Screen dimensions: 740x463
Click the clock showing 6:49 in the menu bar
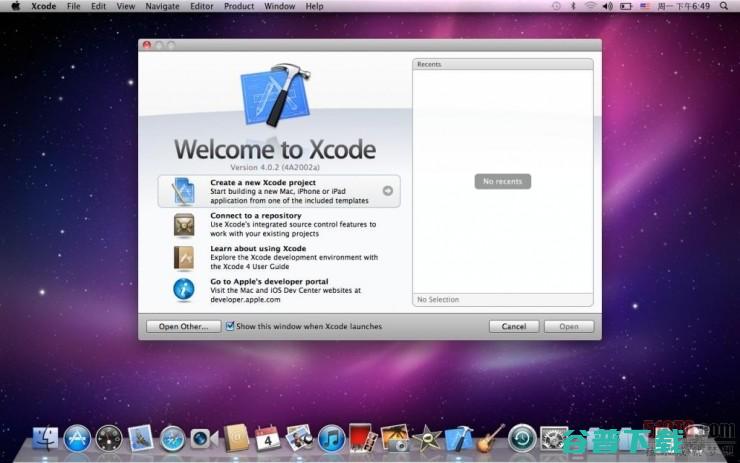683,6
